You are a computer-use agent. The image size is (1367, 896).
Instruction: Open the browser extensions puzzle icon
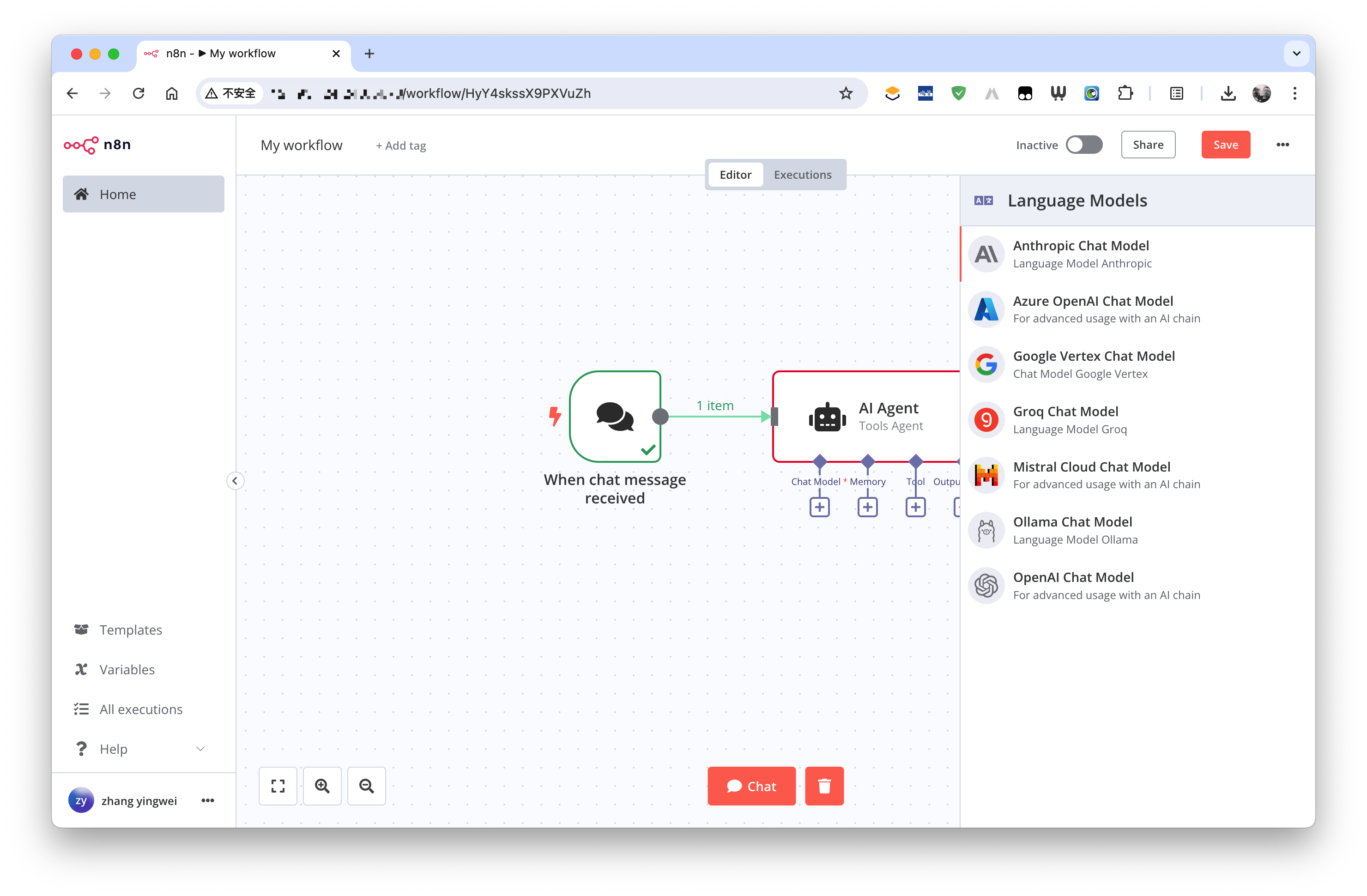tap(1125, 93)
